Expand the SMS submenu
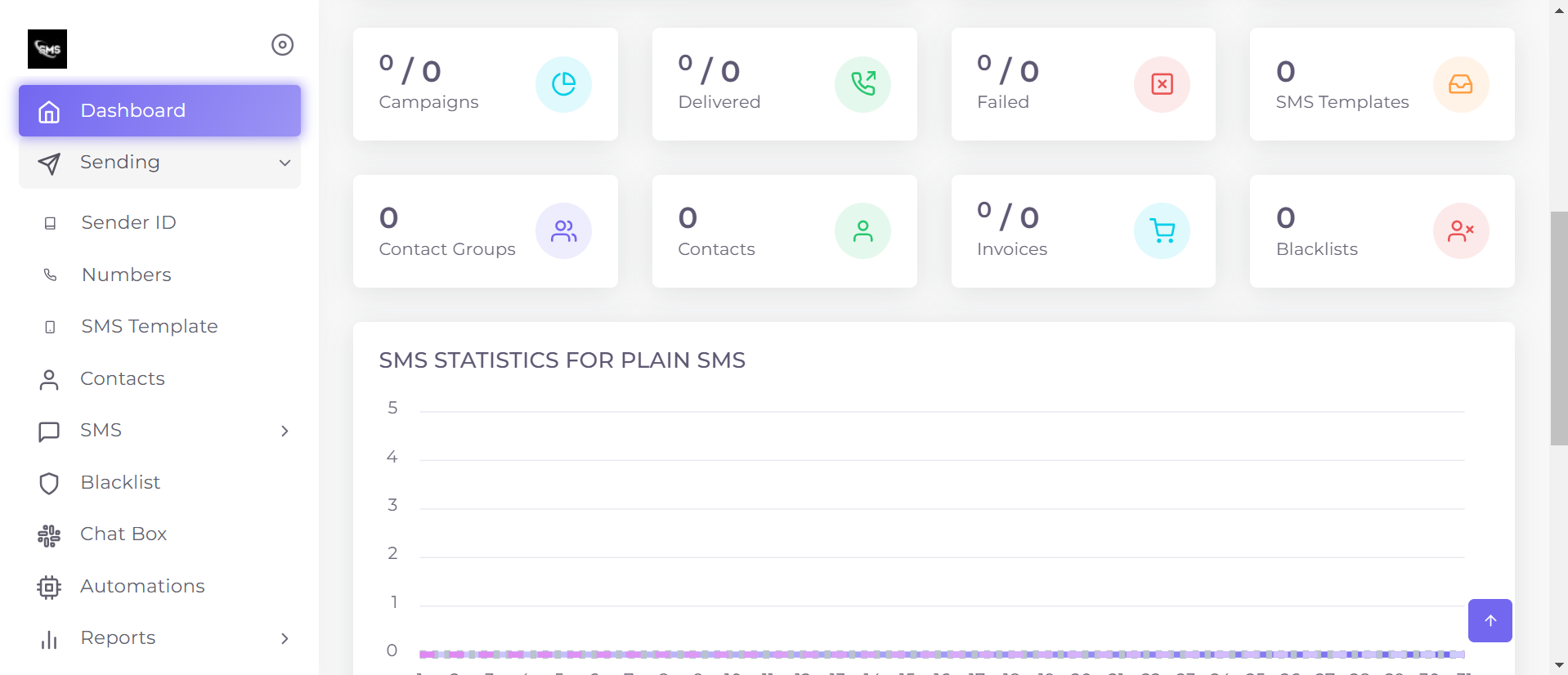1568x675 pixels. click(x=284, y=431)
